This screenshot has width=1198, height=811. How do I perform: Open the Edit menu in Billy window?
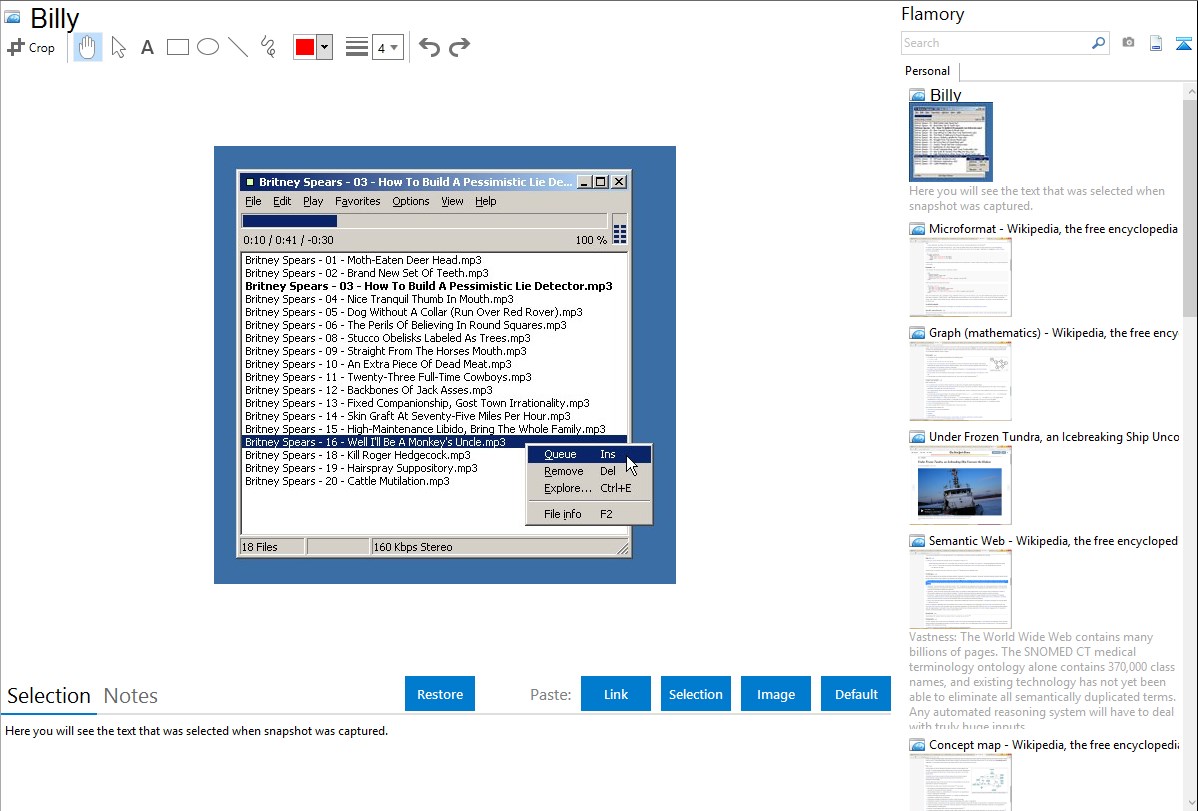click(282, 201)
